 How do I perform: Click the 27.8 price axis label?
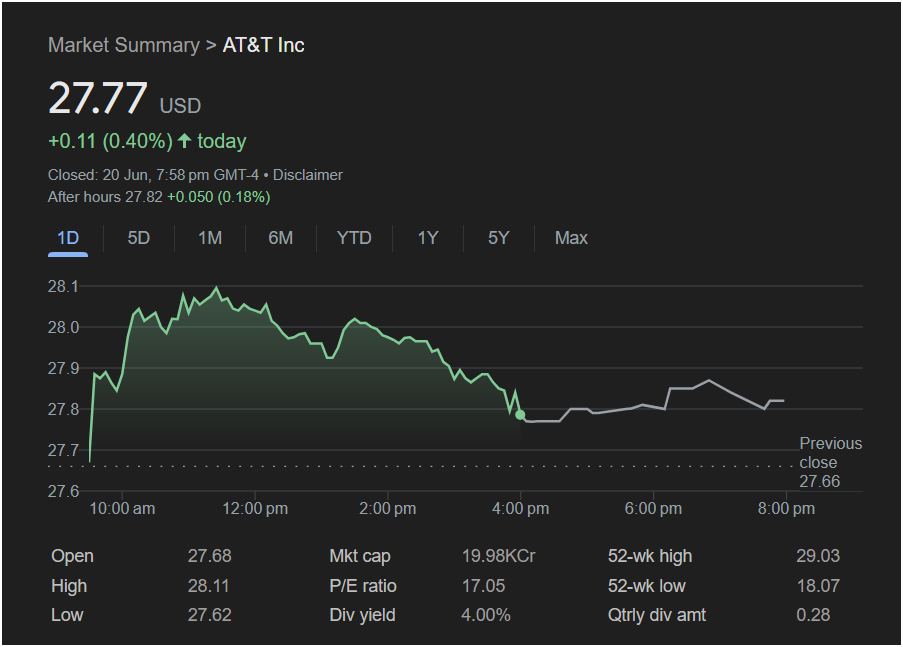pos(63,409)
